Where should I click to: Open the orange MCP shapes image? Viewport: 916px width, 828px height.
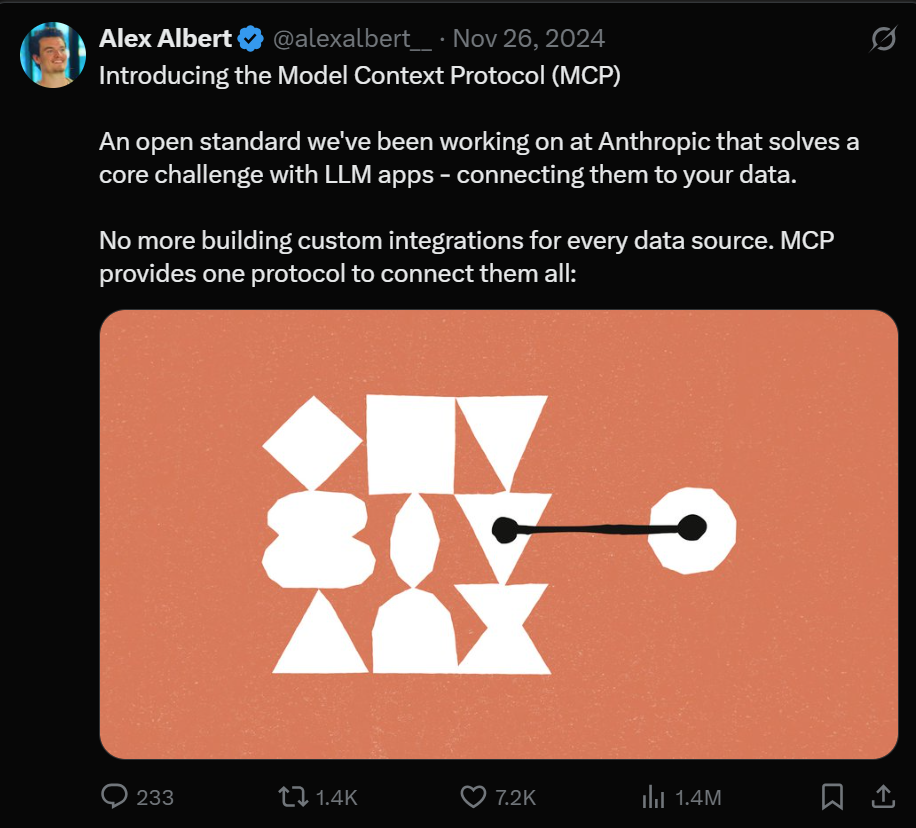coord(498,534)
